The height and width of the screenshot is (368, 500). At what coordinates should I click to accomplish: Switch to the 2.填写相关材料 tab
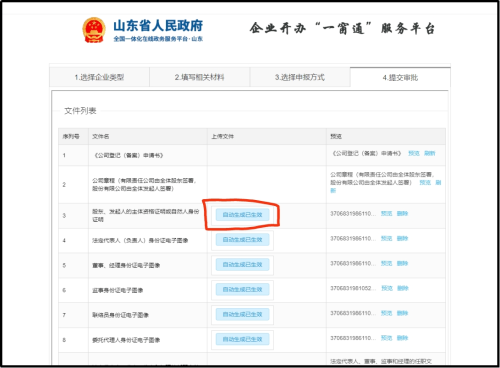pyautogui.click(x=199, y=77)
